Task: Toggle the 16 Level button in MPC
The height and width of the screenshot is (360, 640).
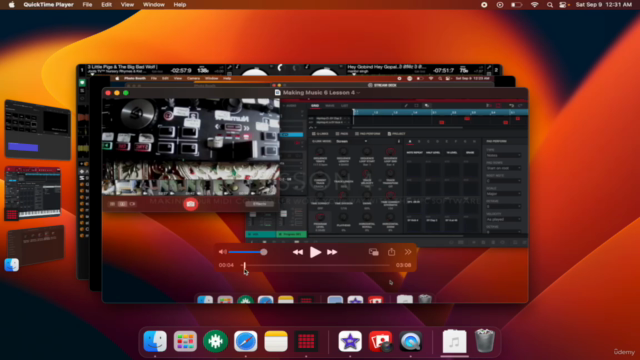Action: click(452, 153)
